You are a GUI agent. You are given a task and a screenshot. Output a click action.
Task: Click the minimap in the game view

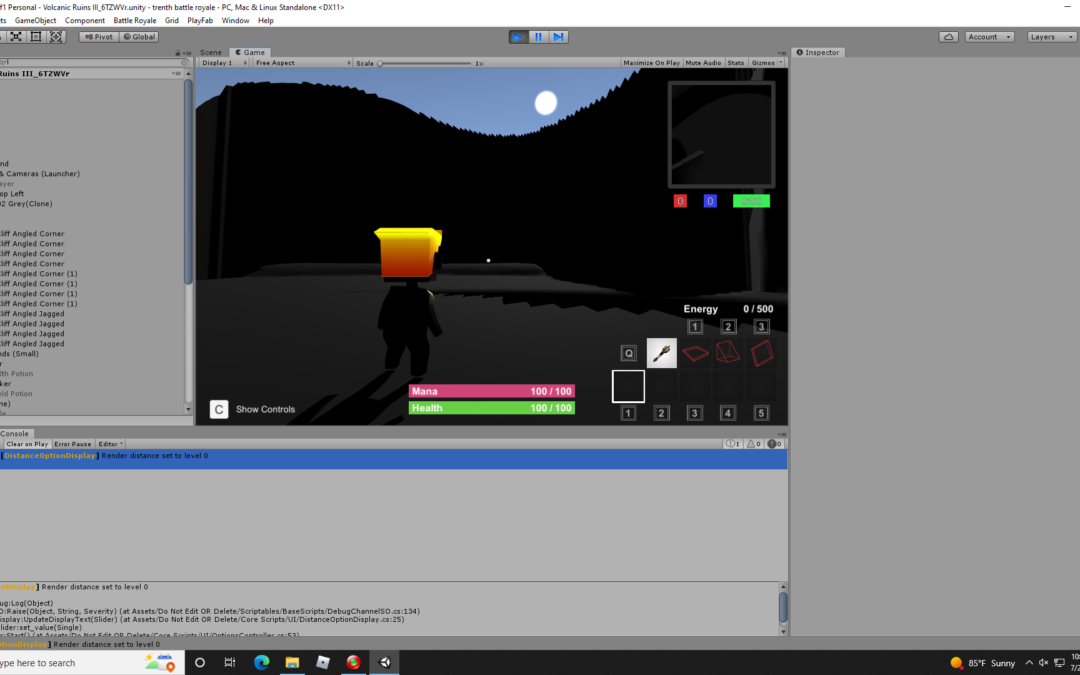tap(721, 134)
